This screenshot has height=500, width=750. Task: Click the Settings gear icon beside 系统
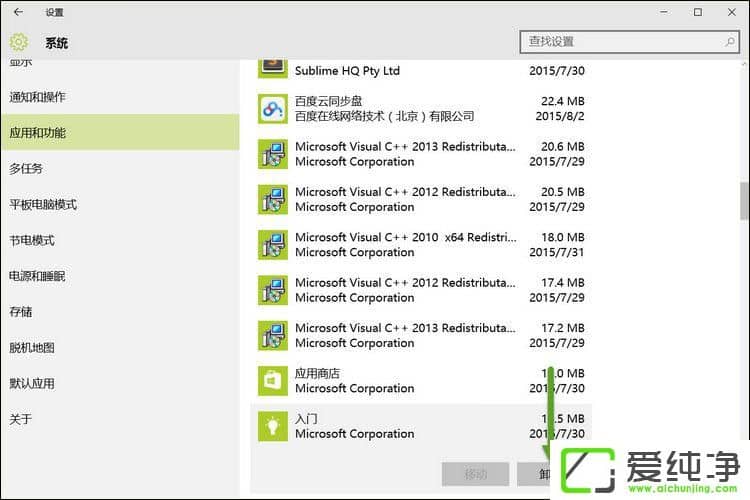pyautogui.click(x=19, y=43)
